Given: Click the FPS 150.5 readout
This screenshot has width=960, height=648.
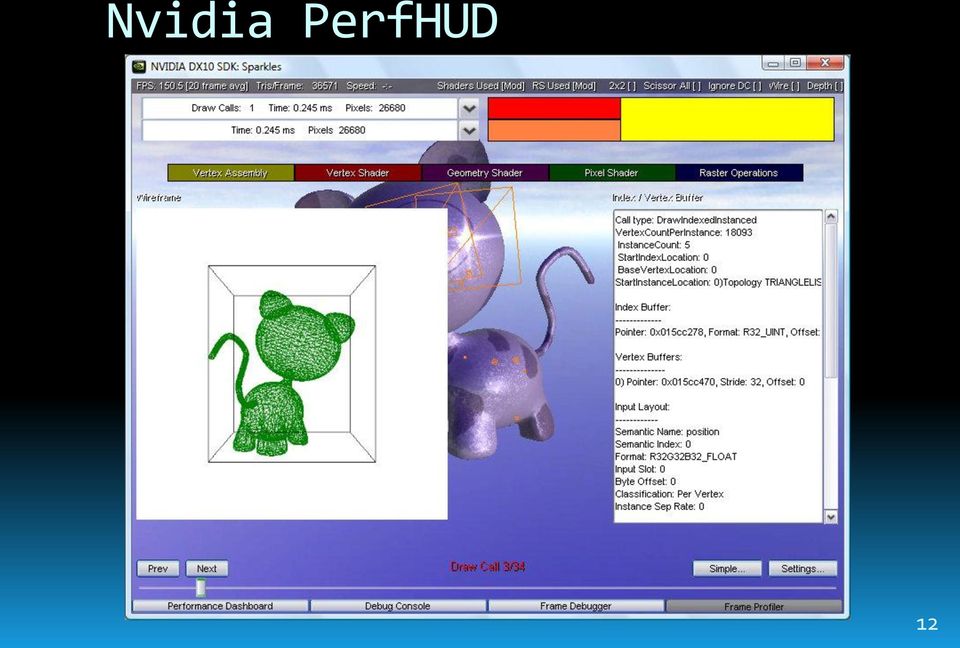Looking at the screenshot, I should click(192, 86).
